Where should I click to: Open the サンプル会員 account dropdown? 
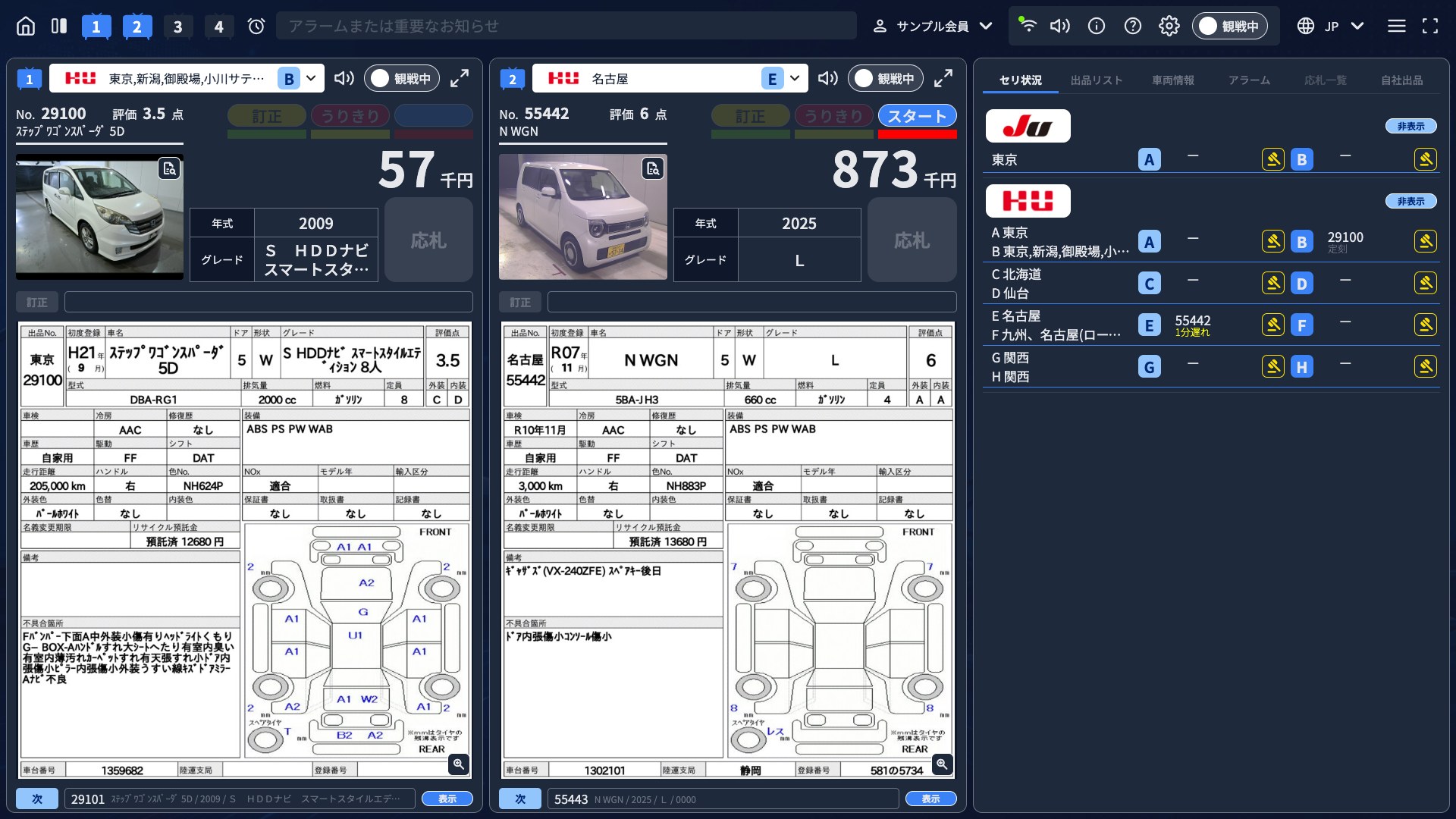pos(933,27)
